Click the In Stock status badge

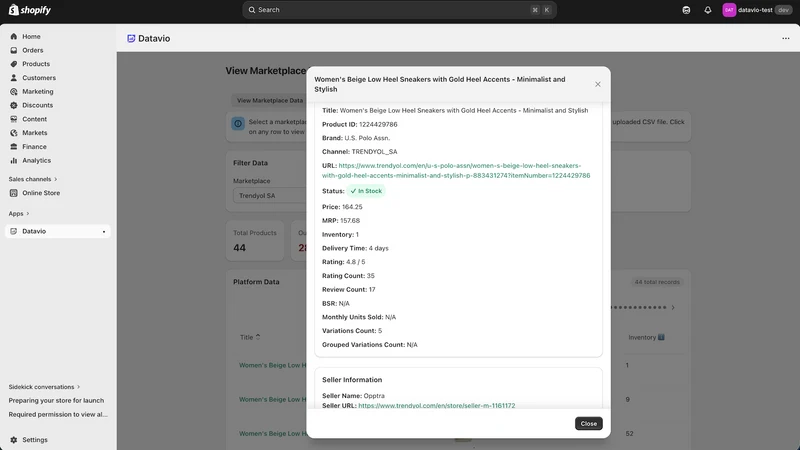(366, 191)
